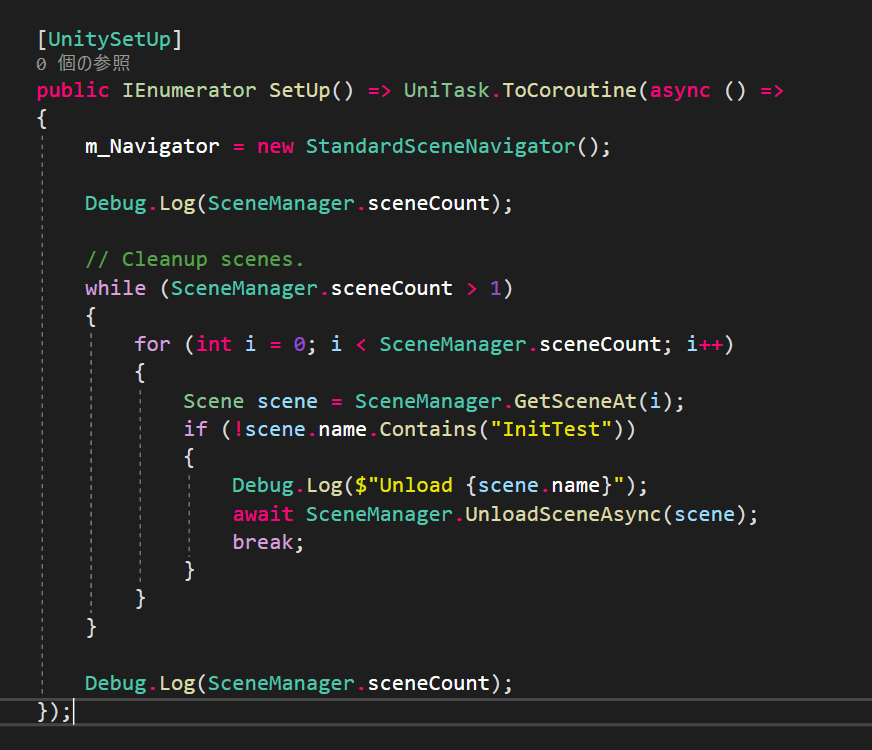The image size is (872, 750).
Task: Click the UnitySetUp attribute
Action: tap(110, 39)
